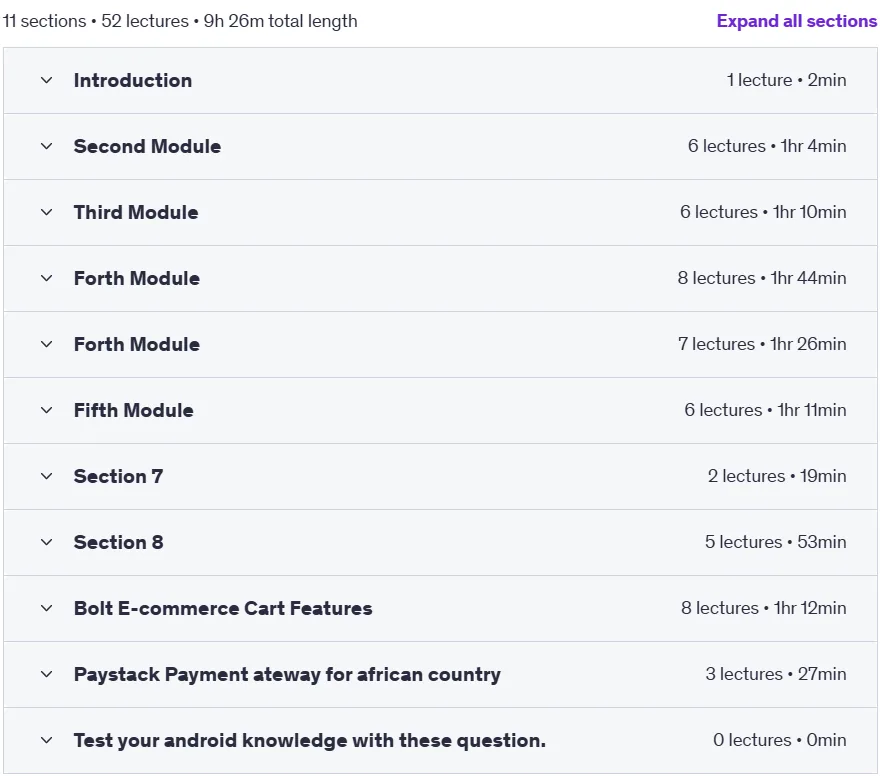
Task: Expand the Introduction section chevron
Action: [x=47, y=80]
